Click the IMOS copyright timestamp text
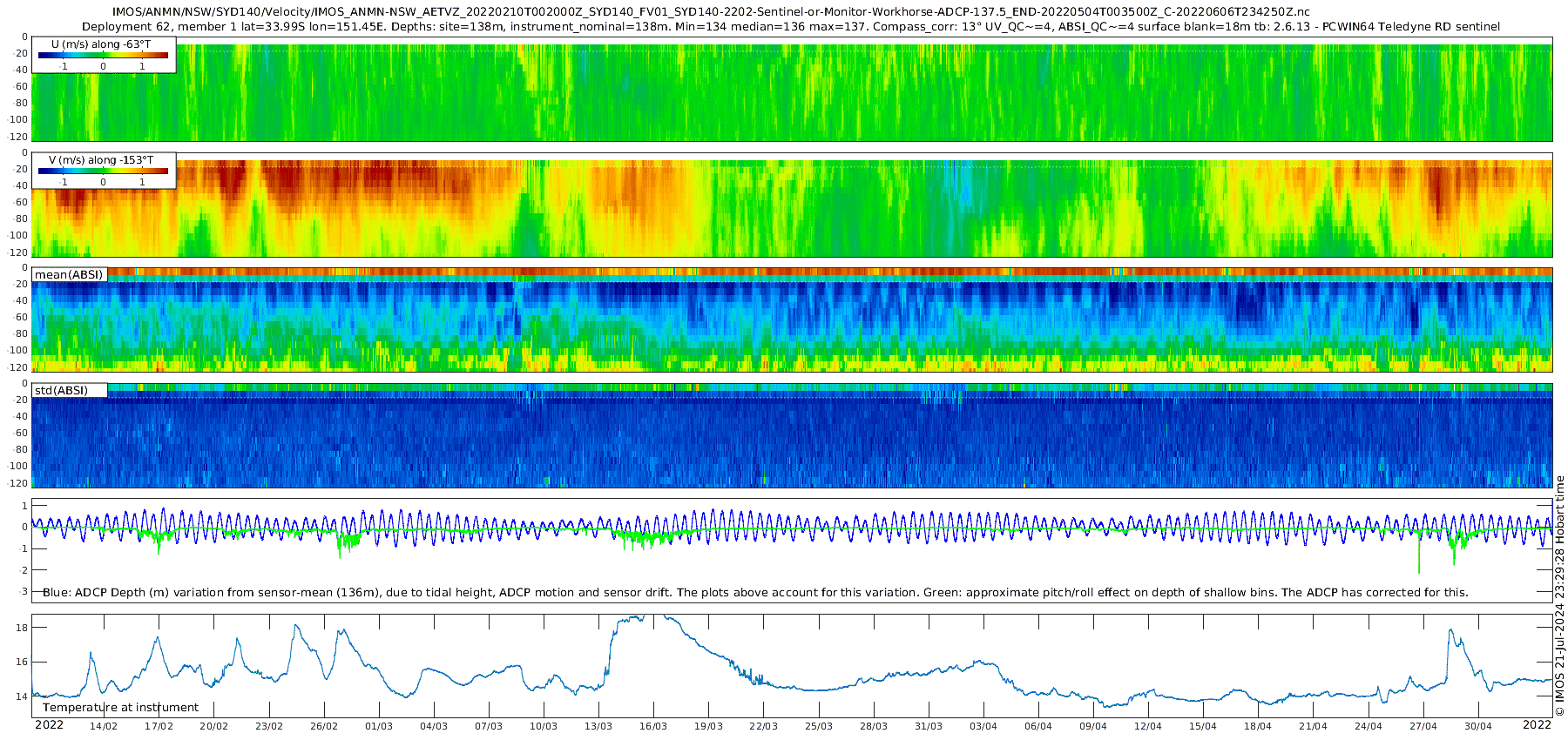 pos(1559,595)
